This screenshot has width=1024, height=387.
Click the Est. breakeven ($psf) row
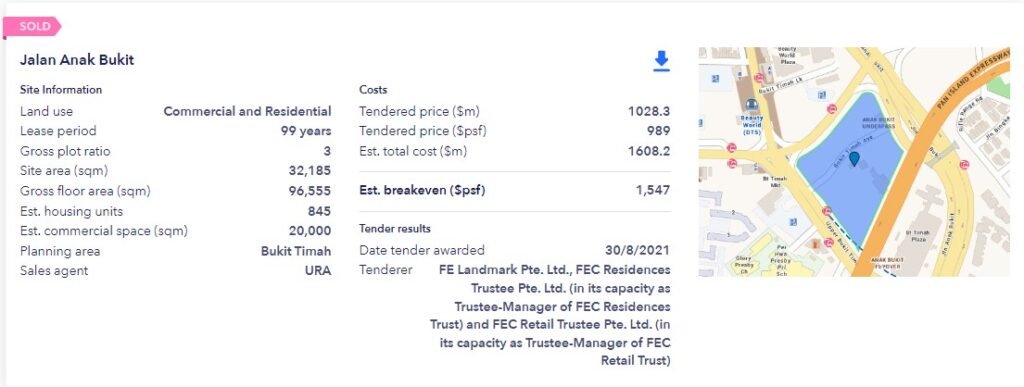(515, 191)
